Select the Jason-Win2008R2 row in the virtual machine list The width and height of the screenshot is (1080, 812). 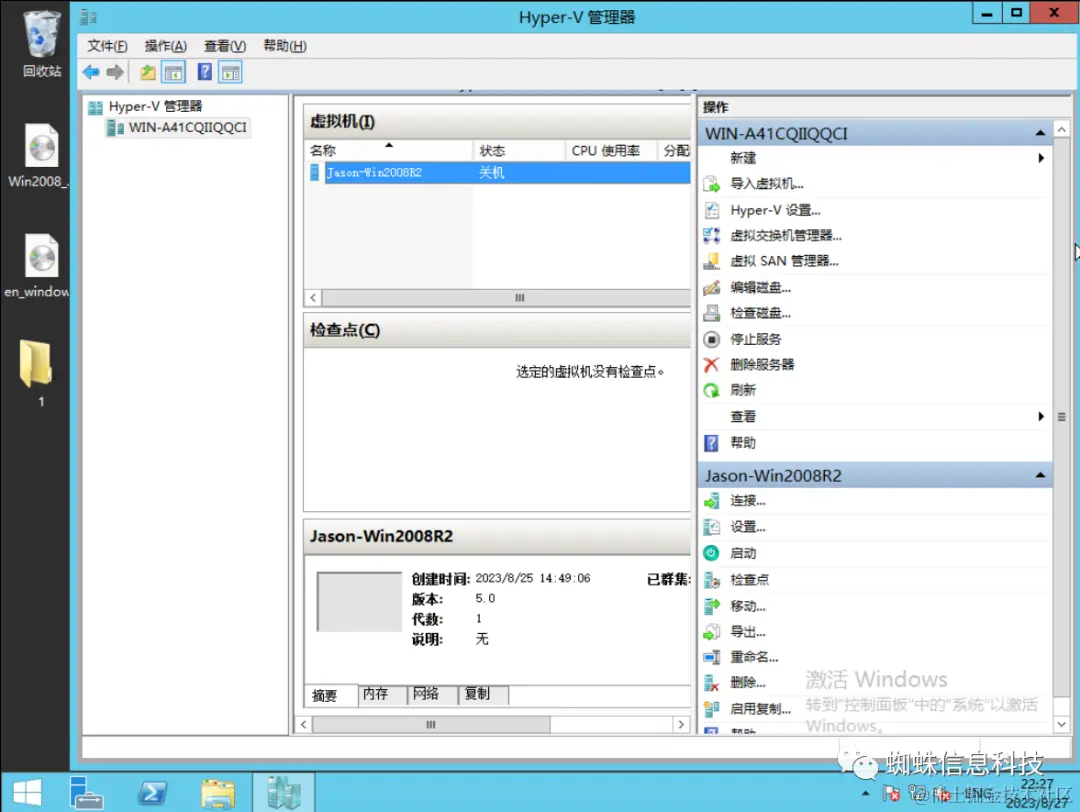tap(499, 172)
